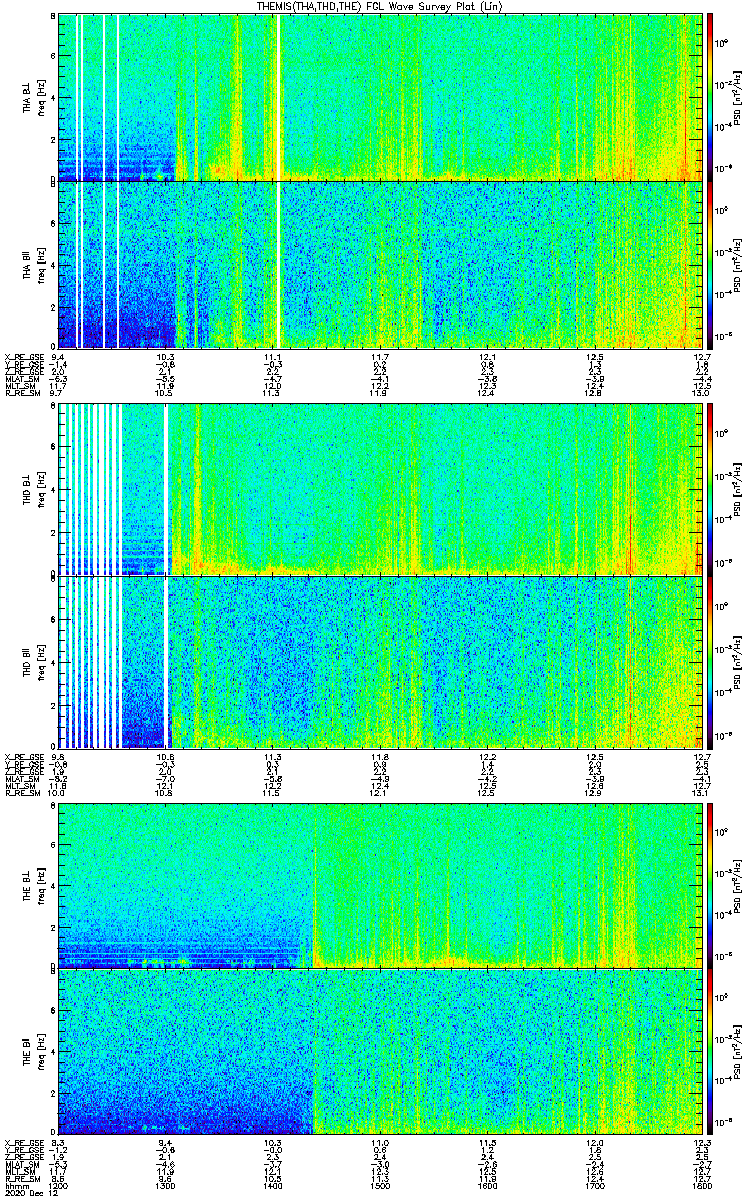This screenshot has width=750, height=1200.
Task: Click THE X_RE_GSE value 11.0
Action: coord(379,1141)
